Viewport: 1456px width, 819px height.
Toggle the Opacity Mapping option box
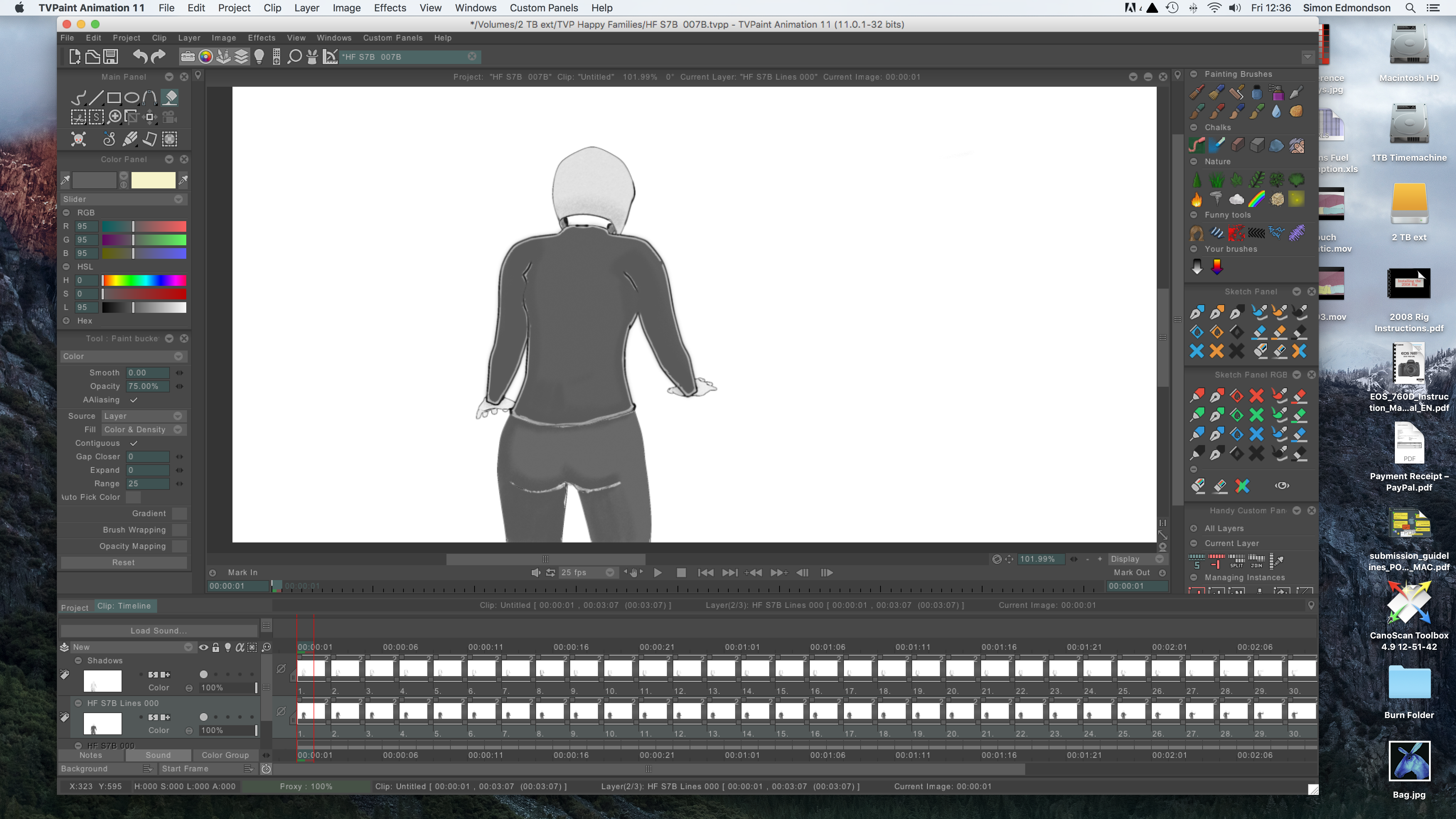pyautogui.click(x=180, y=546)
